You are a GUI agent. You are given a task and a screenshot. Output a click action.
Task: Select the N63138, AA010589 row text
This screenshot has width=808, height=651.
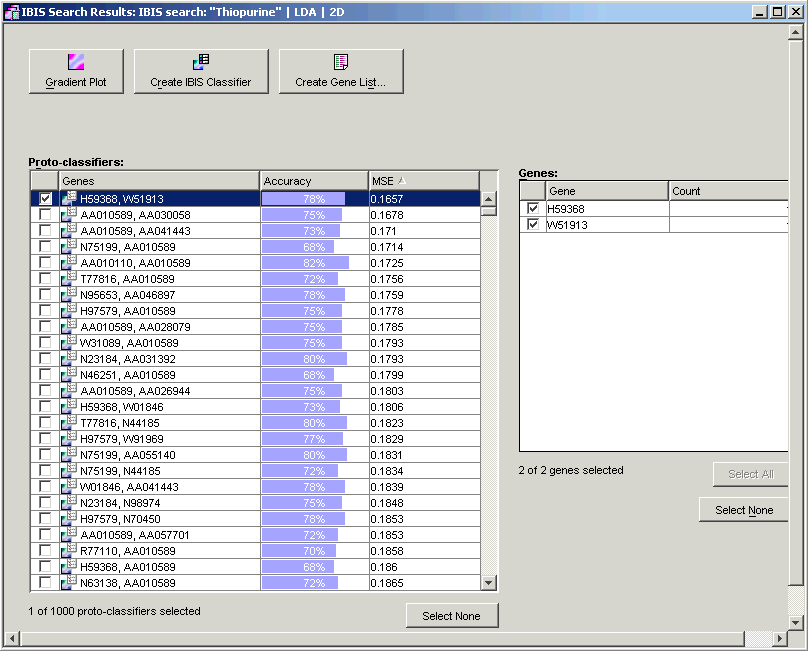point(128,583)
